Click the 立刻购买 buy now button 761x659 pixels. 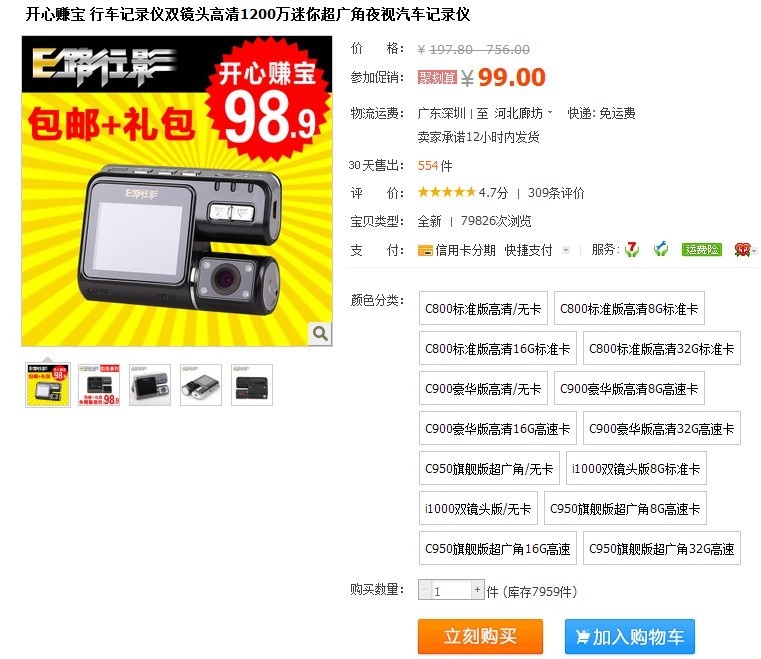480,636
